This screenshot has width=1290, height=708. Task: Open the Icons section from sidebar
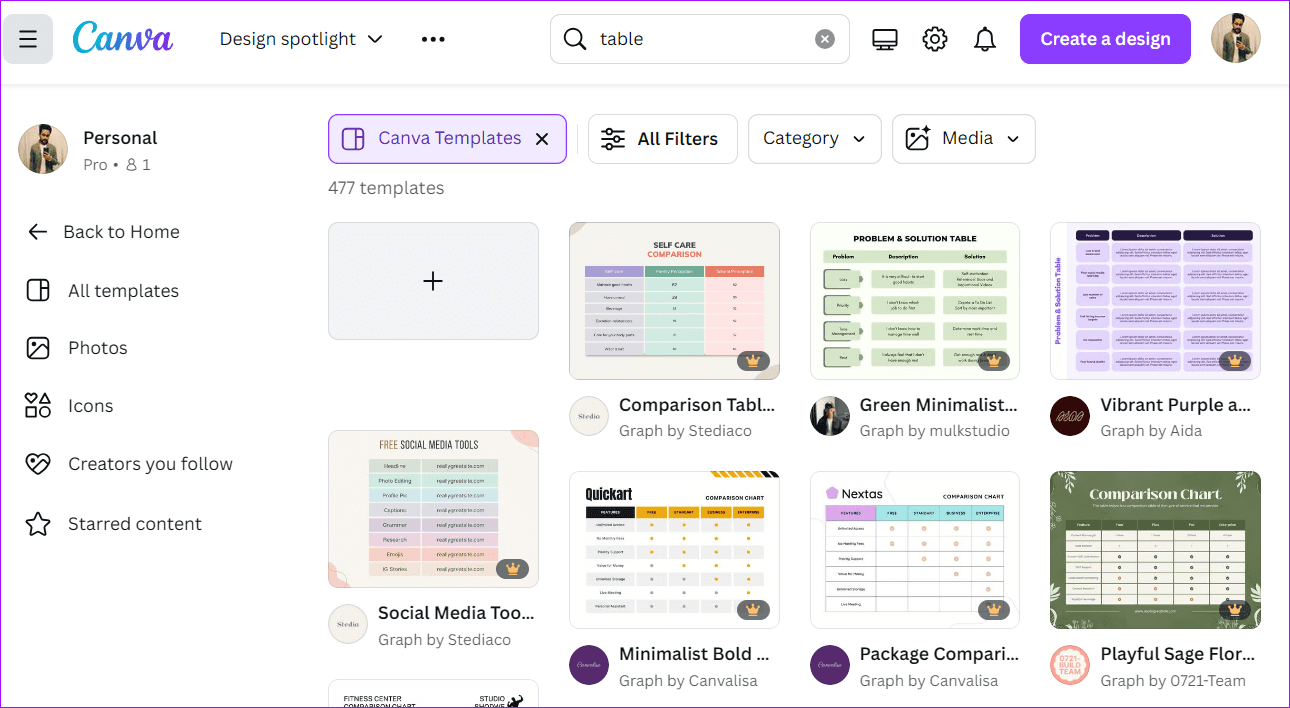(x=91, y=405)
